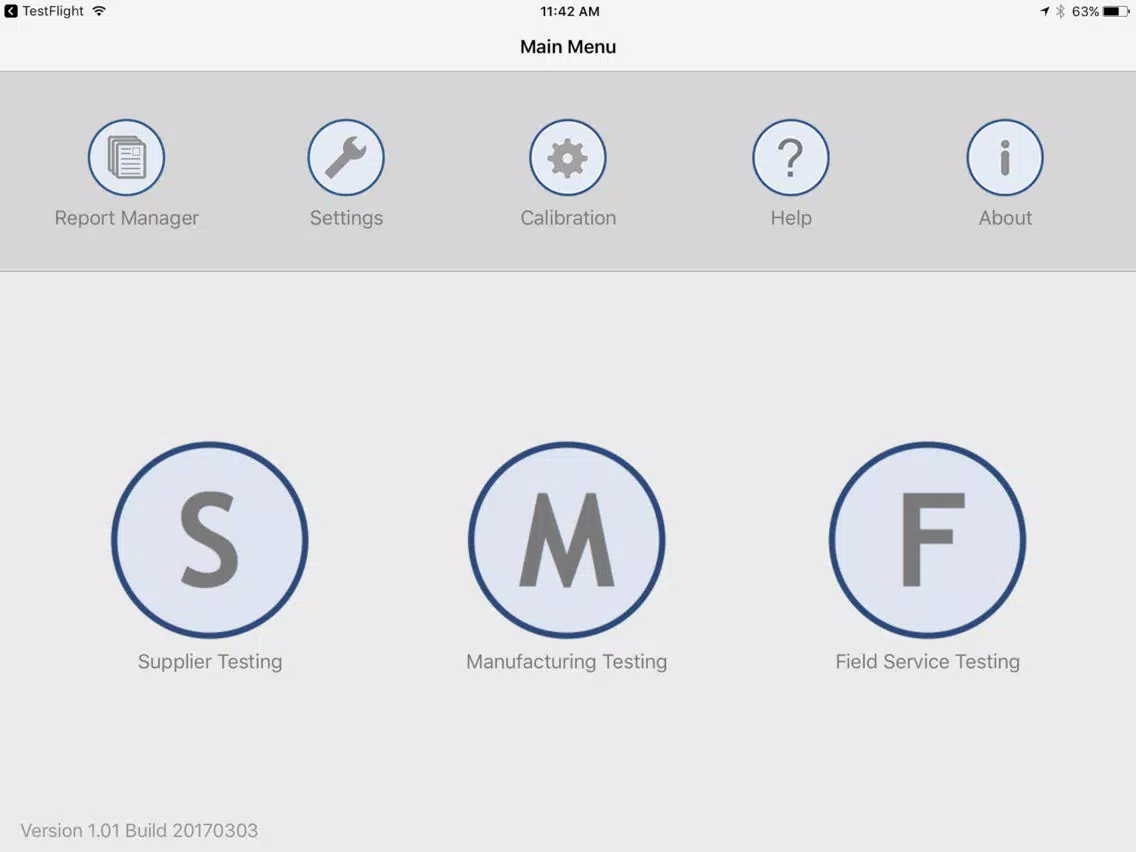
Task: Open Settings via the wrench icon
Action: coord(346,157)
